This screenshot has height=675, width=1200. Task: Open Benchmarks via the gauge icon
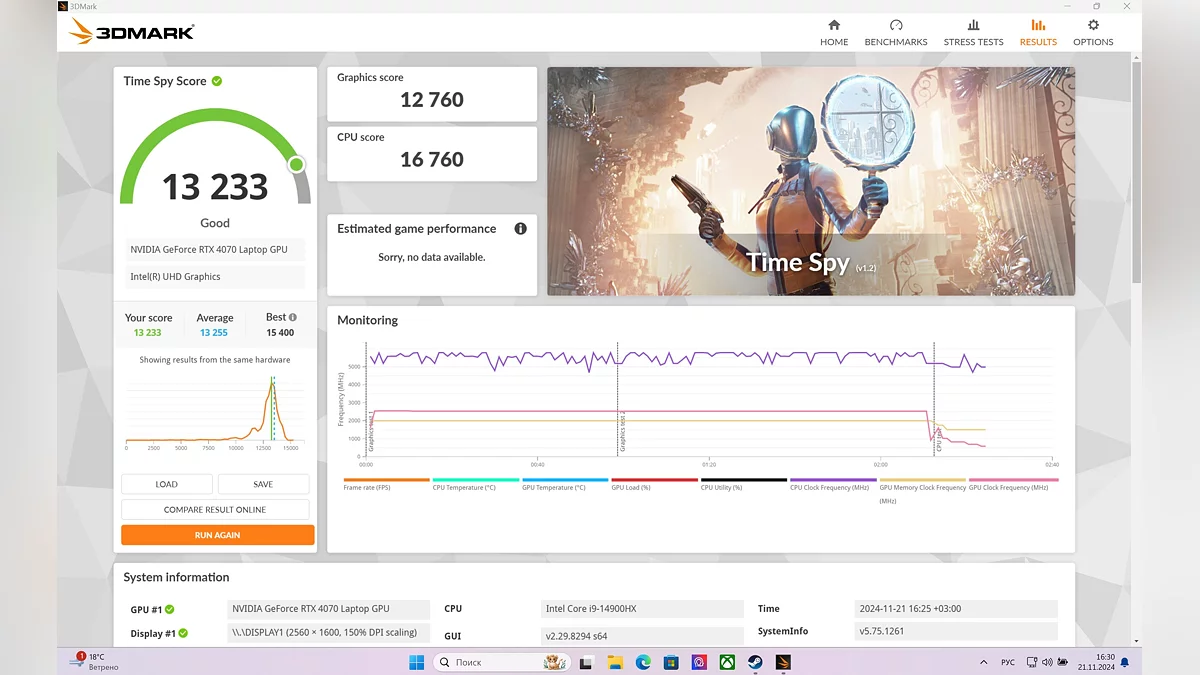(895, 25)
